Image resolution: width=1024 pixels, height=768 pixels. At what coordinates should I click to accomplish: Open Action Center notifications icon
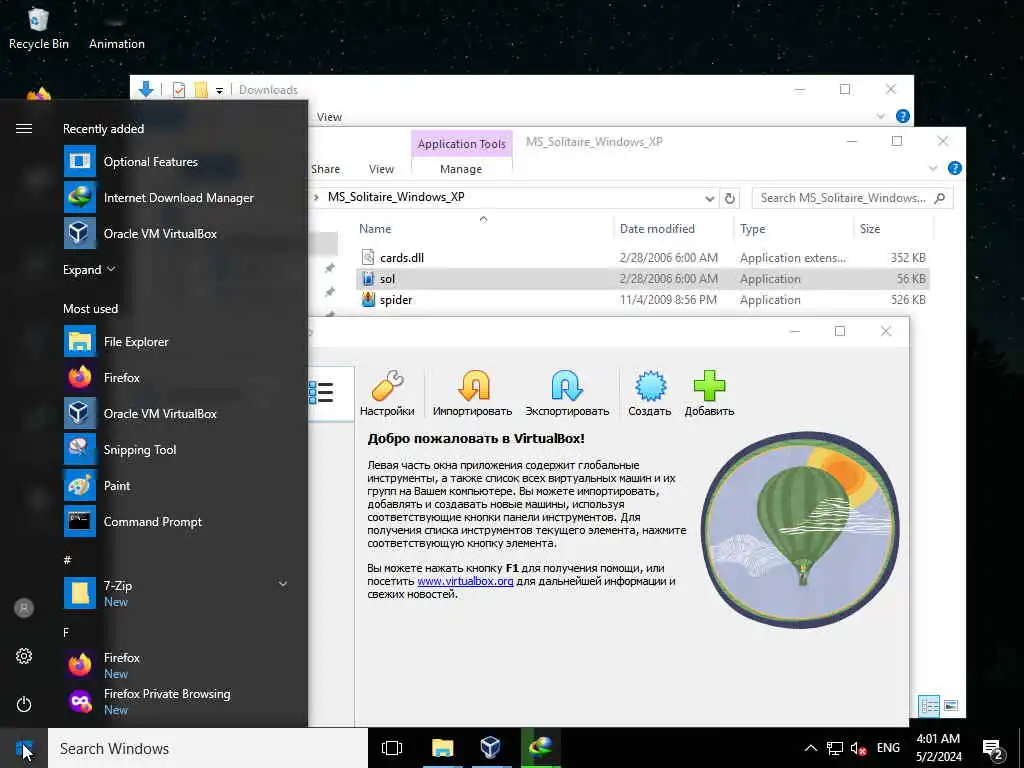993,748
